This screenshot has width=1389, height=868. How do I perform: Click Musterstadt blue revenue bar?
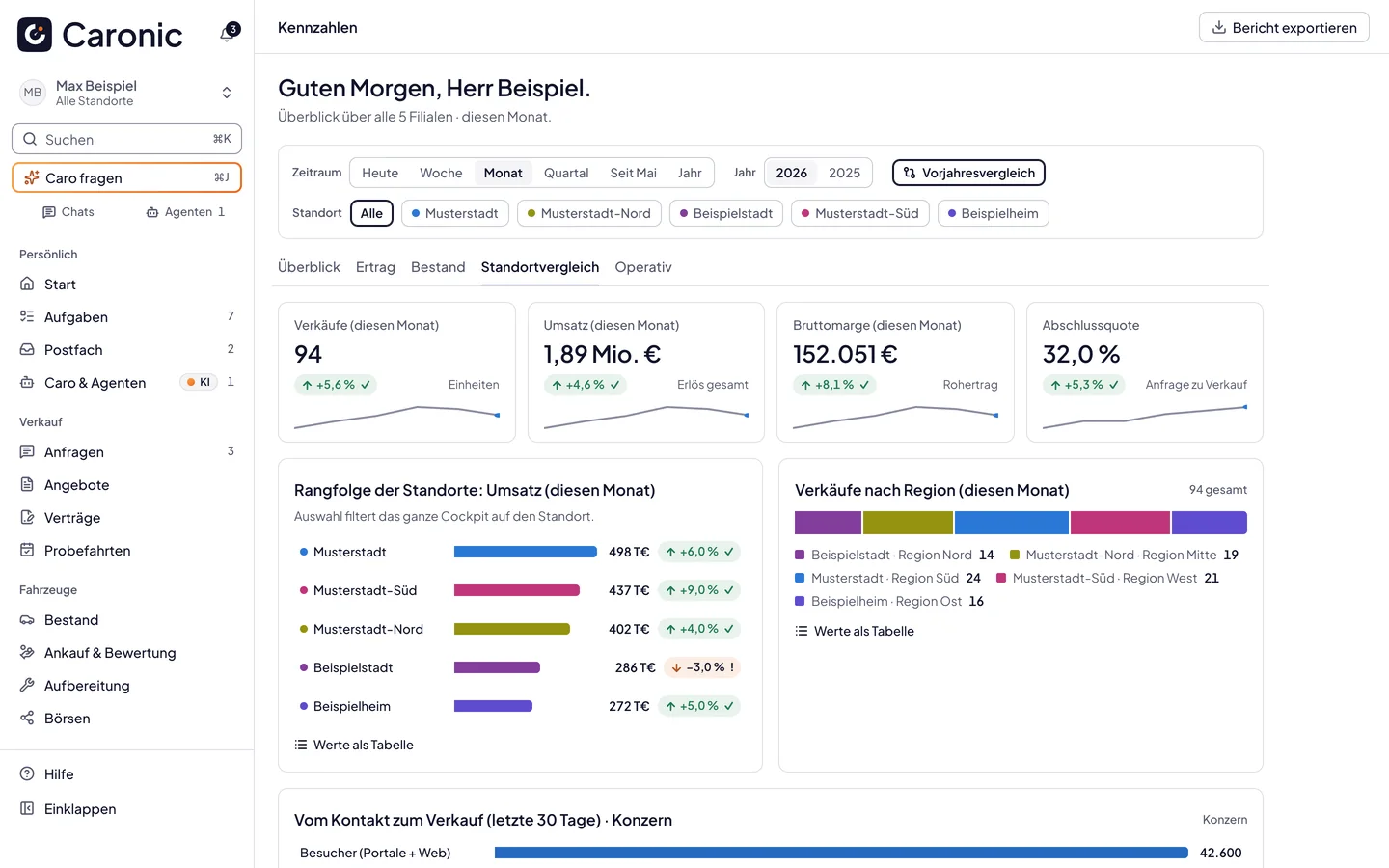(526, 552)
